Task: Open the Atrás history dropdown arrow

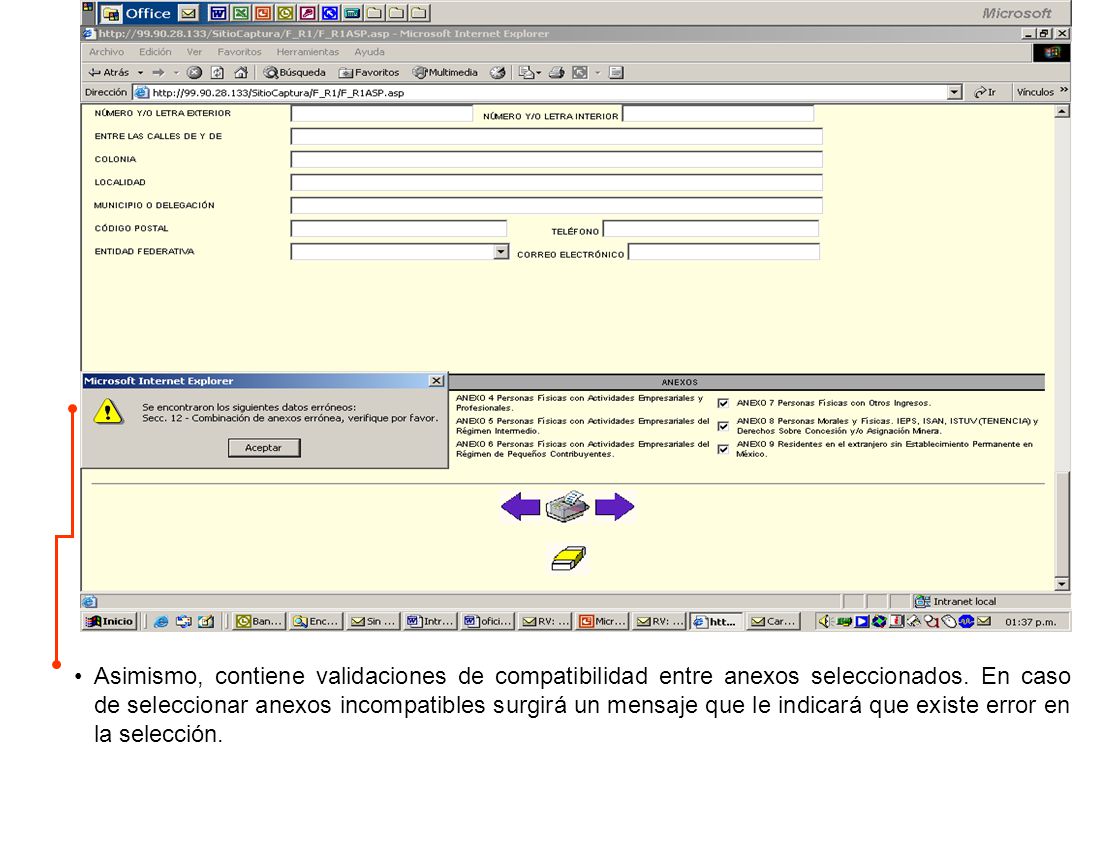Action: pos(140,73)
